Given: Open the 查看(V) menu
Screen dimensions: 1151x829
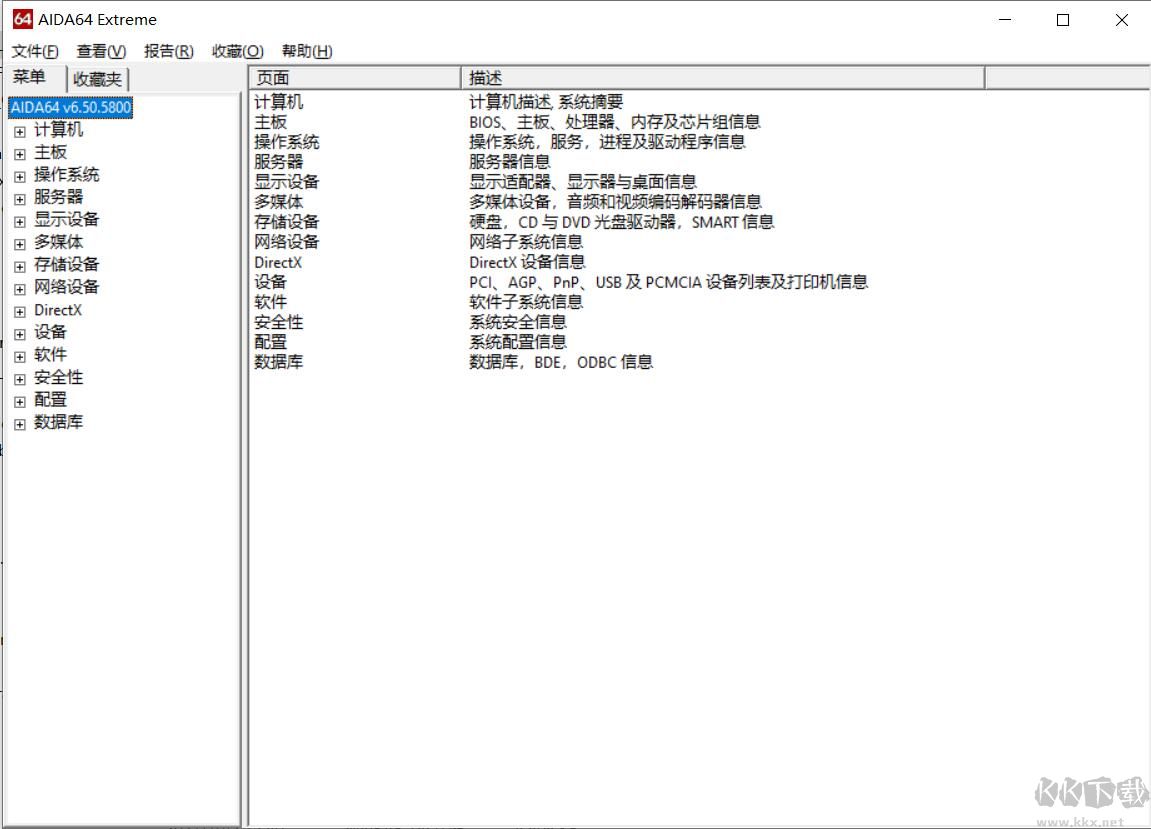Looking at the screenshot, I should (101, 51).
